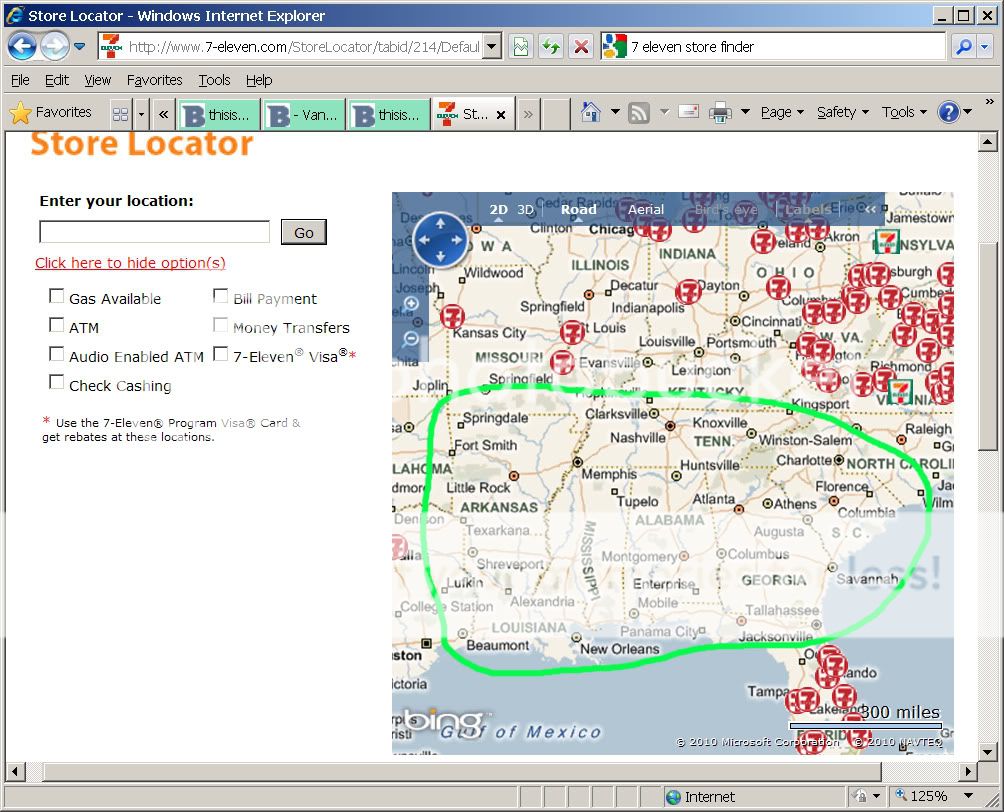The image size is (1004, 812).
Task: Collapse the map toolbar with double chevron
Action: point(871,209)
